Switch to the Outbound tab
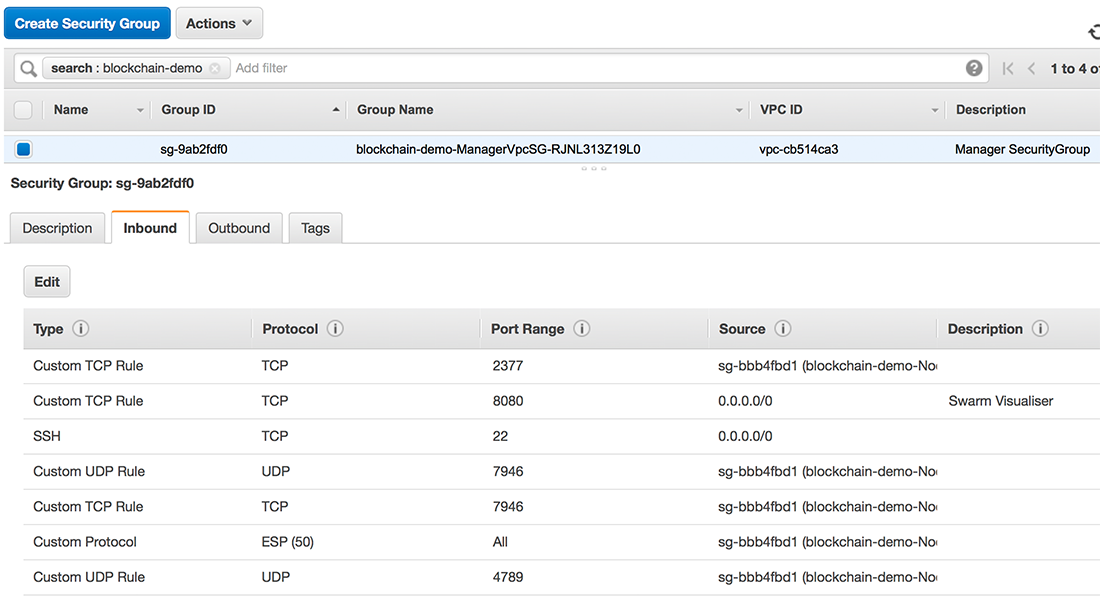 click(239, 228)
